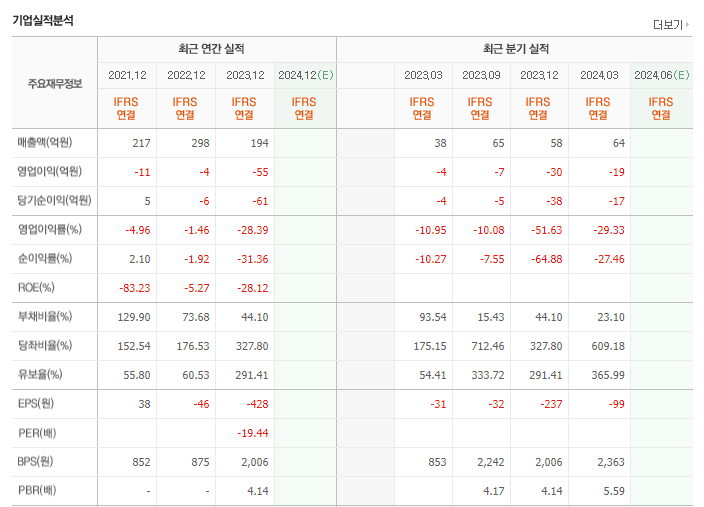Click the 2,242 BPS value
This screenshot has height=507, width=704.
pyautogui.click(x=491, y=462)
